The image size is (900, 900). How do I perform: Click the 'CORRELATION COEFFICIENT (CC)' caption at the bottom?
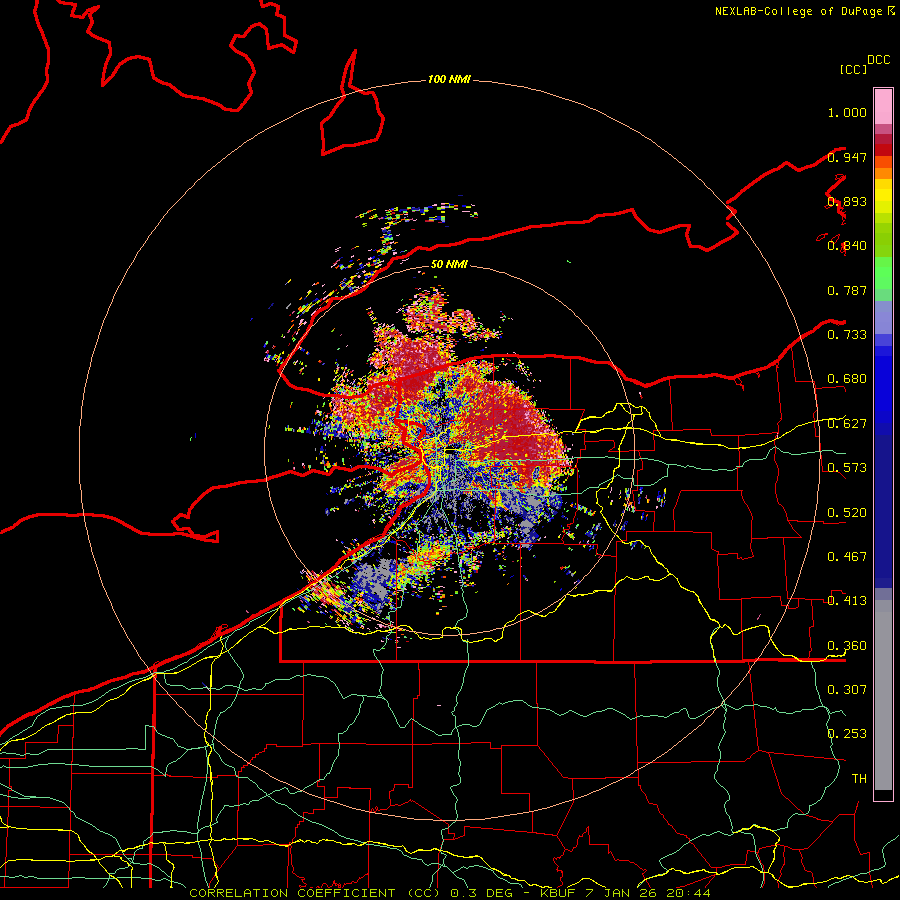pyautogui.click(x=315, y=893)
